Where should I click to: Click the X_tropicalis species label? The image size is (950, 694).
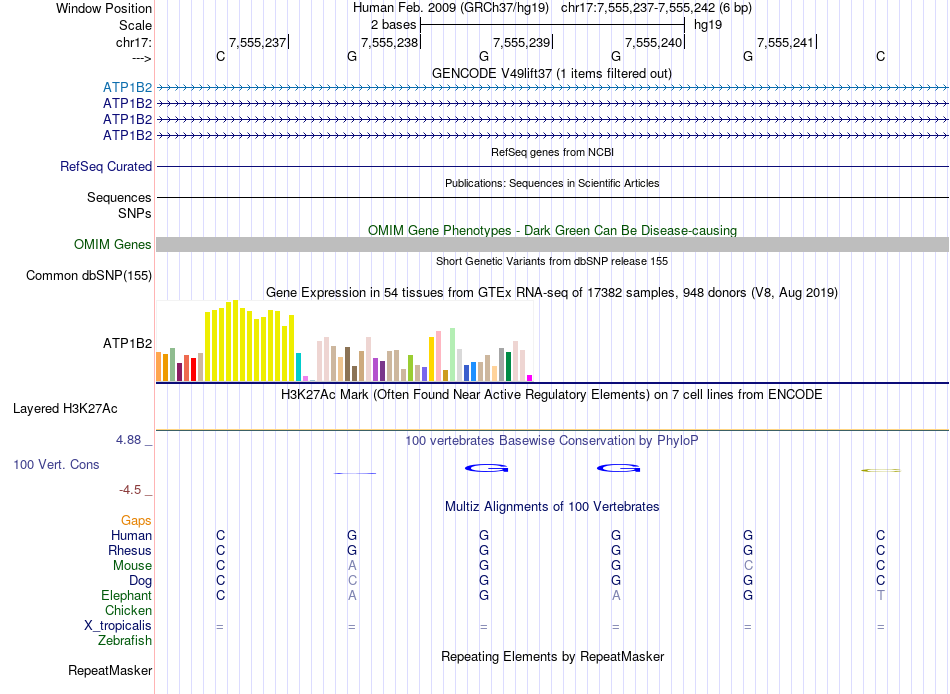tap(118, 626)
